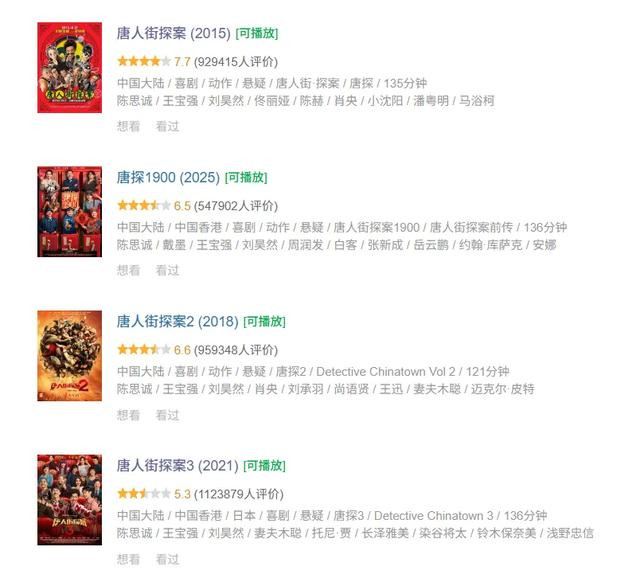Image resolution: width=640 pixels, height=582 pixels.
Task: Open the 唐人街探案2 (2018) poster thumbnail
Action: pyautogui.click(x=70, y=356)
